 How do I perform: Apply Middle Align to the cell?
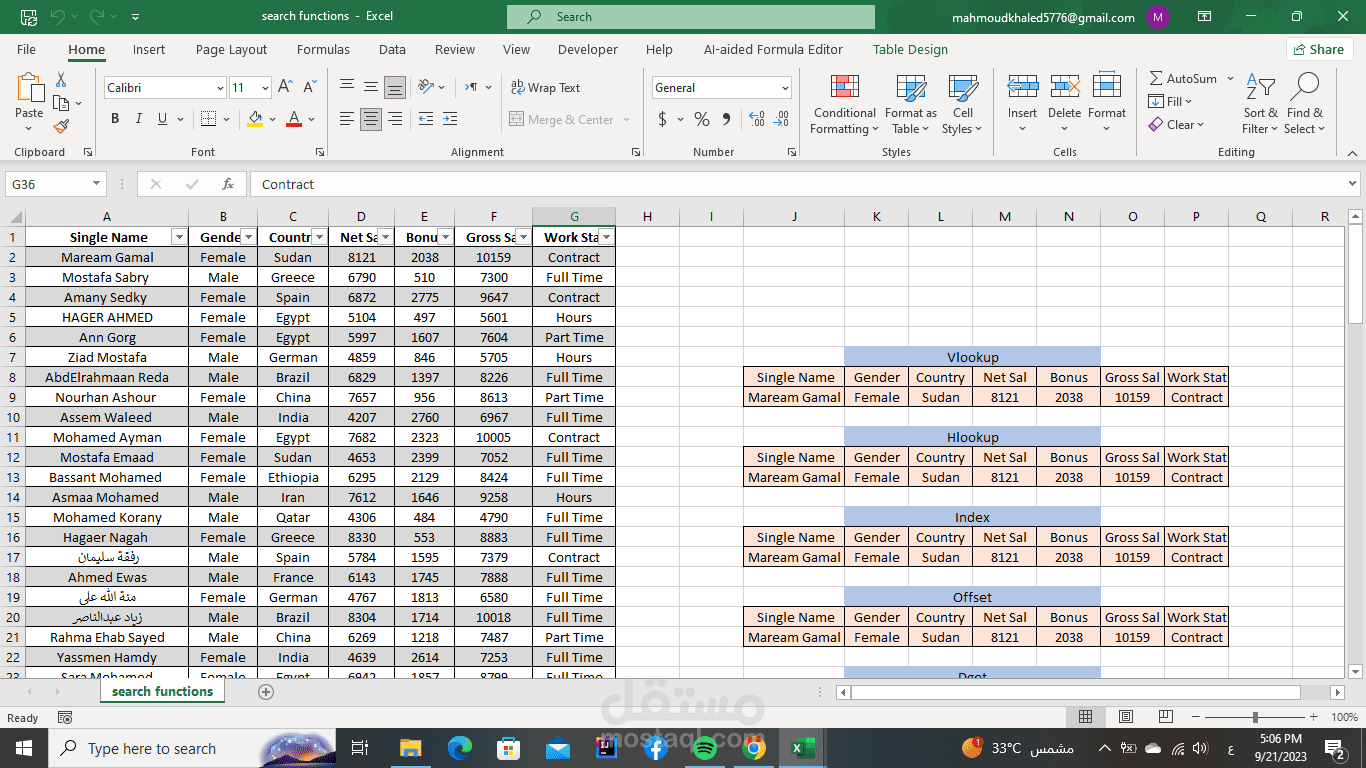coord(371,87)
